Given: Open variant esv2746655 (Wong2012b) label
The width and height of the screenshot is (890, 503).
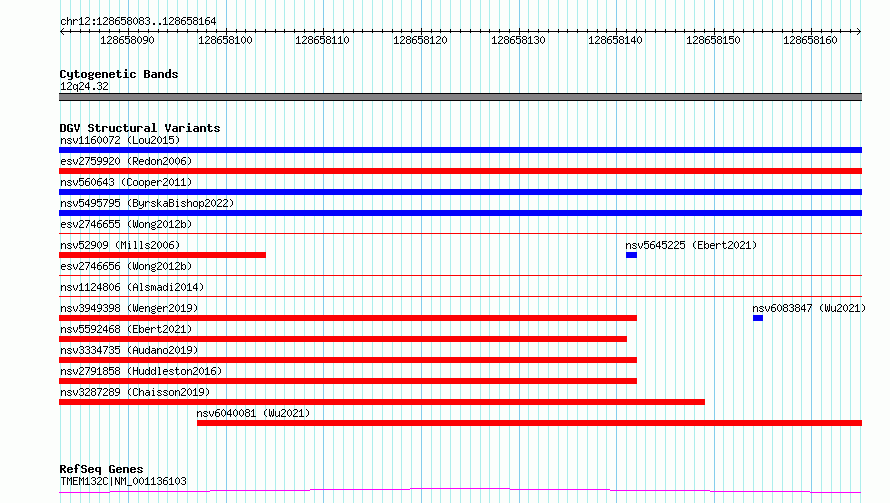Looking at the screenshot, I should 126,224.
